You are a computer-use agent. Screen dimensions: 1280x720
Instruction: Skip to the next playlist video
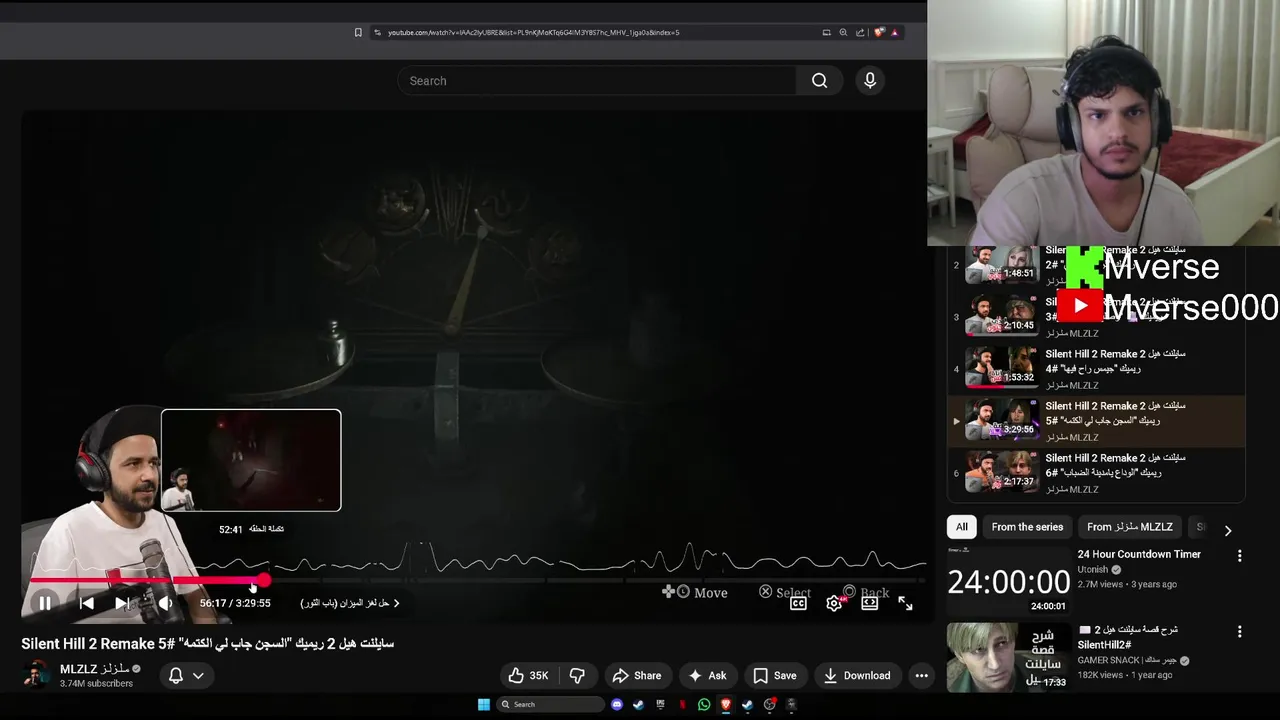(122, 603)
